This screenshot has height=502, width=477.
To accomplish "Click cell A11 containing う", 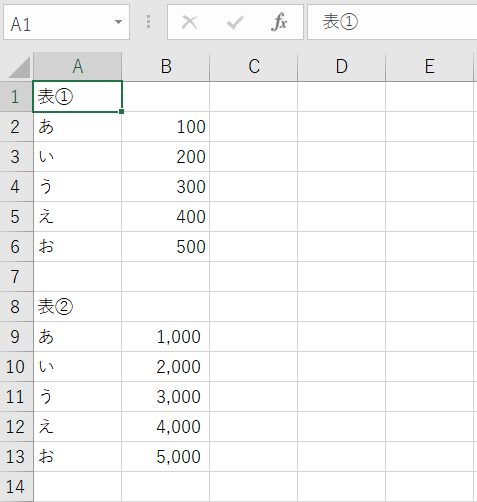I will 78,397.
